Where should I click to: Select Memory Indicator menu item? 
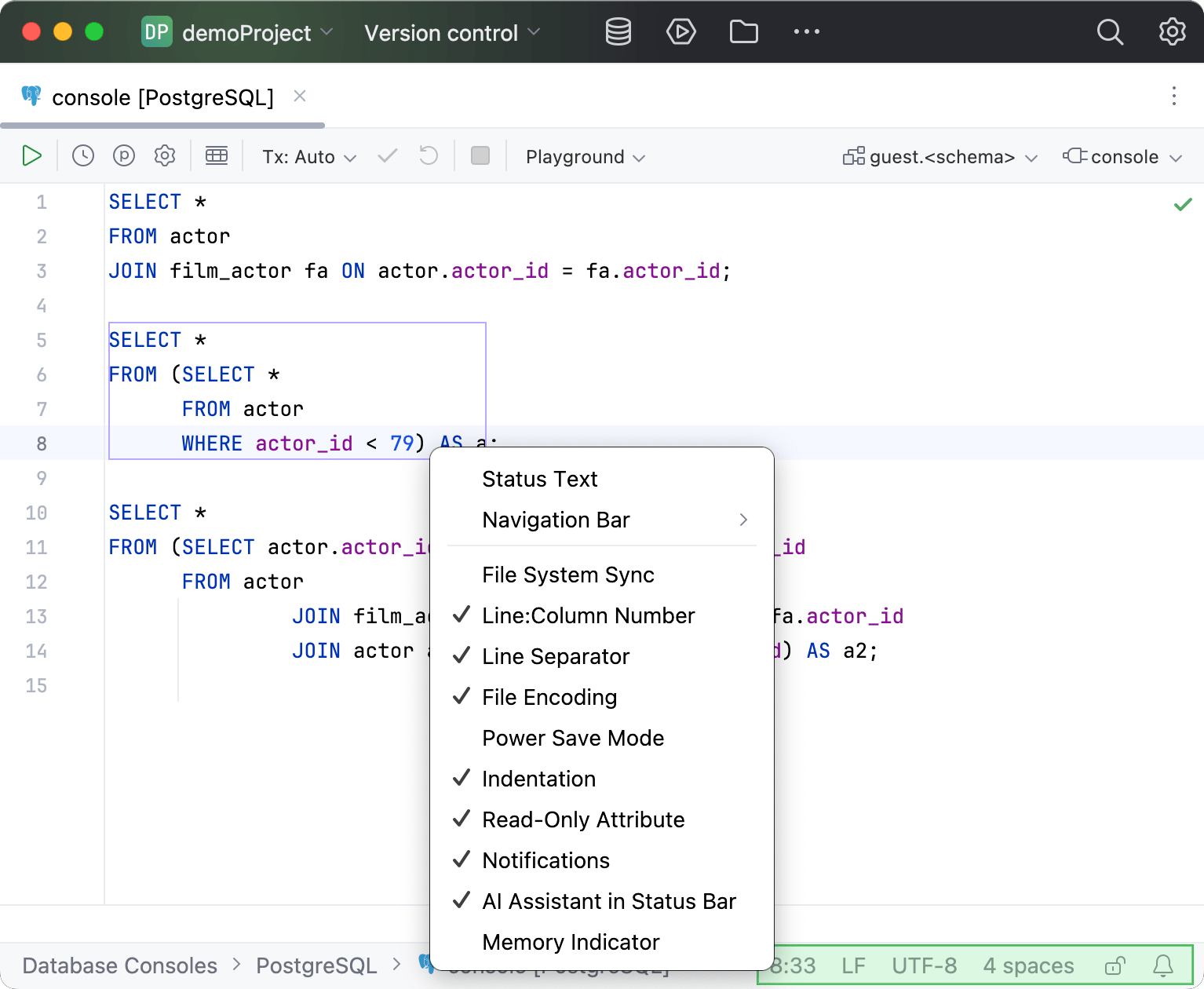[571, 942]
